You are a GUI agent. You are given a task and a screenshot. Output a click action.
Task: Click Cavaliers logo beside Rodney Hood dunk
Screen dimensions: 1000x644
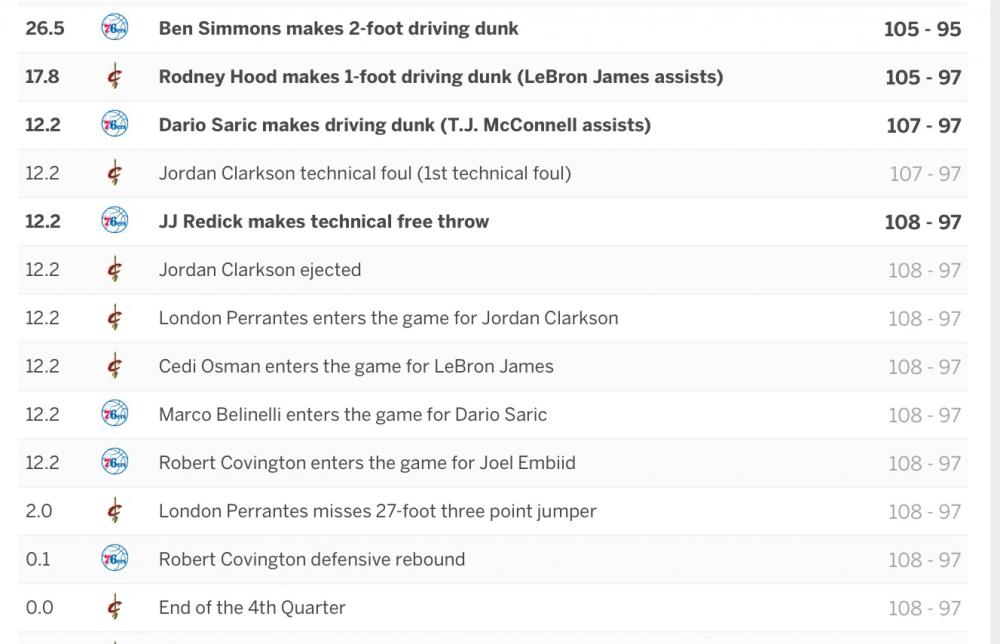(x=115, y=77)
